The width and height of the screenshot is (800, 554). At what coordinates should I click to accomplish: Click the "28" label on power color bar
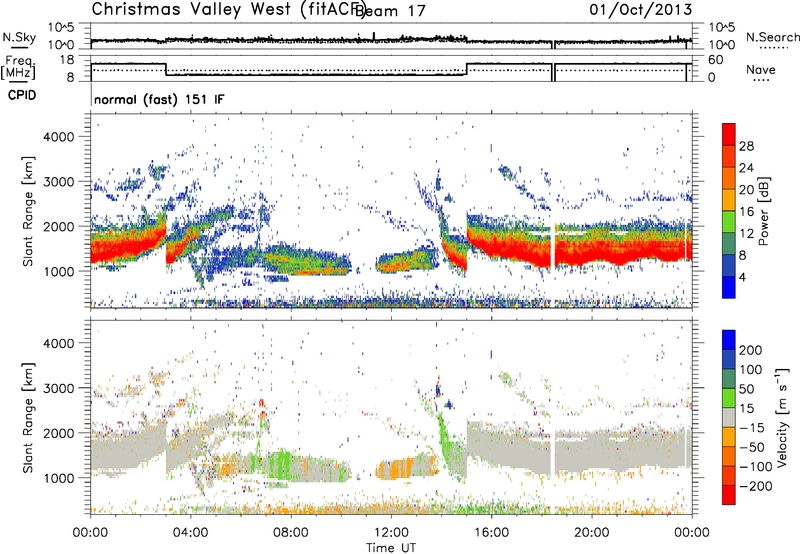click(x=746, y=146)
